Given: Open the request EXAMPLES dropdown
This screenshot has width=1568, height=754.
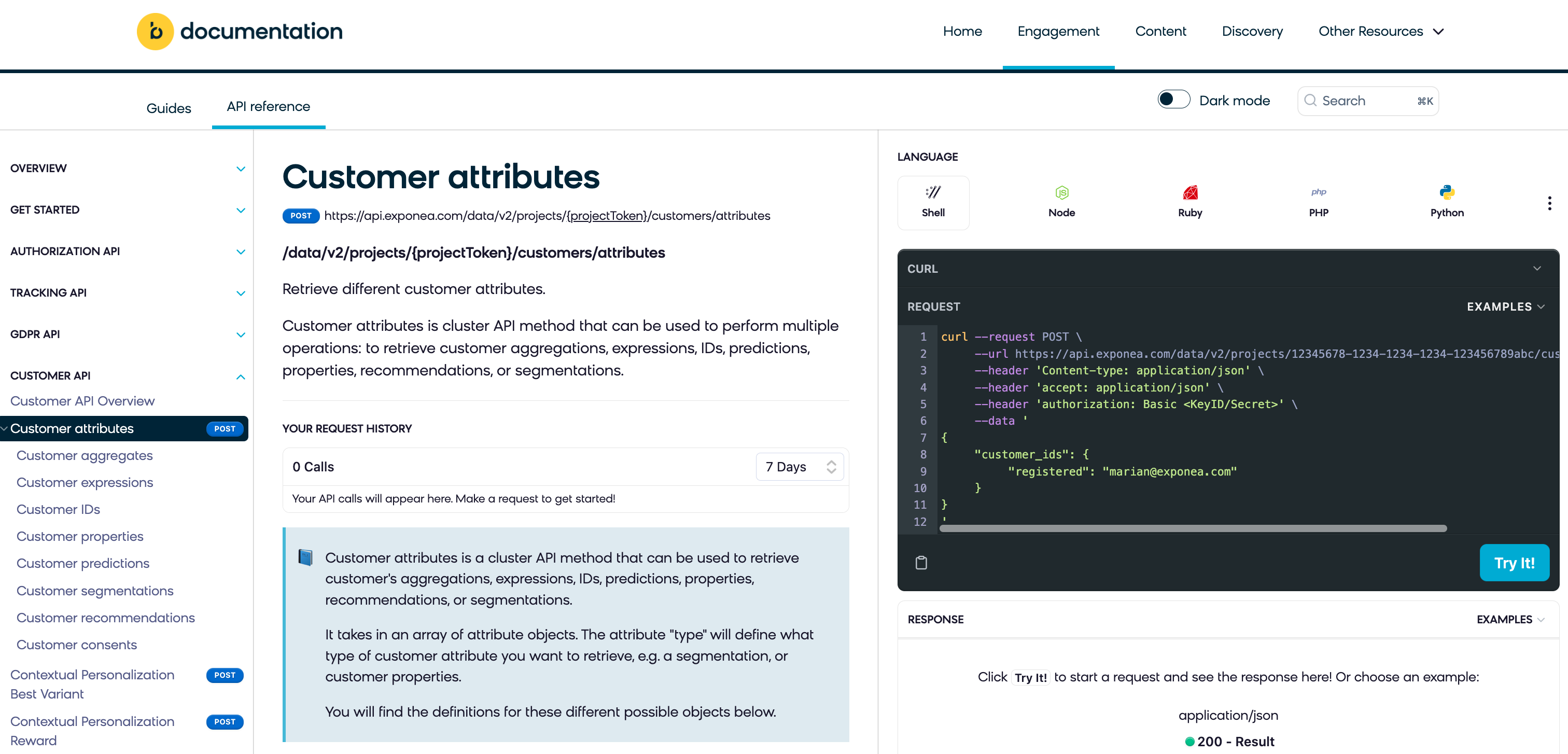Looking at the screenshot, I should point(1506,306).
